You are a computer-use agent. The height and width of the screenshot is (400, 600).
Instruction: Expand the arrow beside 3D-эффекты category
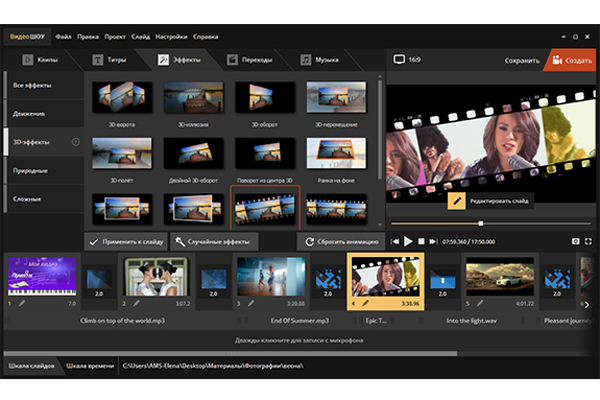pos(77,142)
